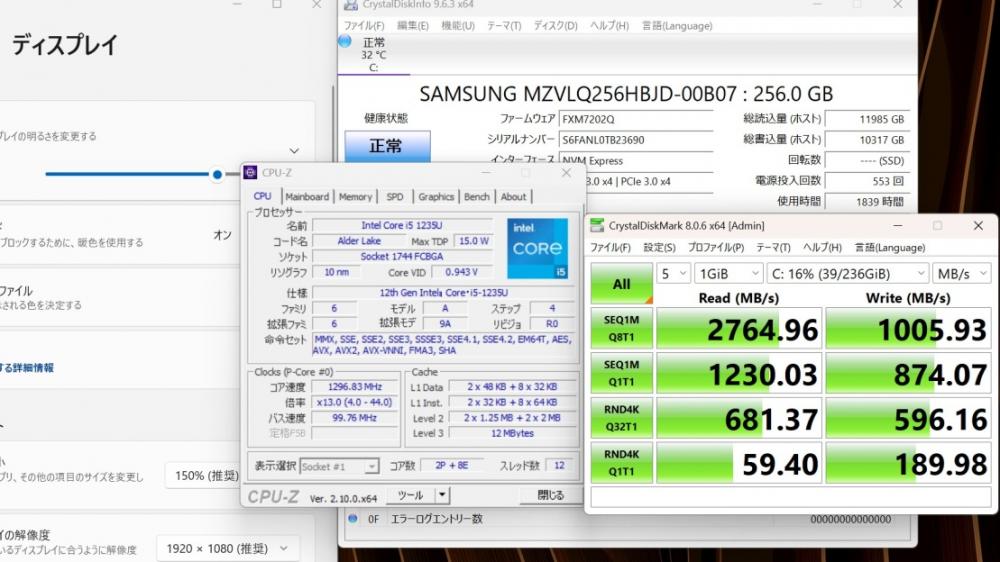
Task: Open 言語(Language) menu in CrystalDiskMark
Action: click(x=890, y=248)
